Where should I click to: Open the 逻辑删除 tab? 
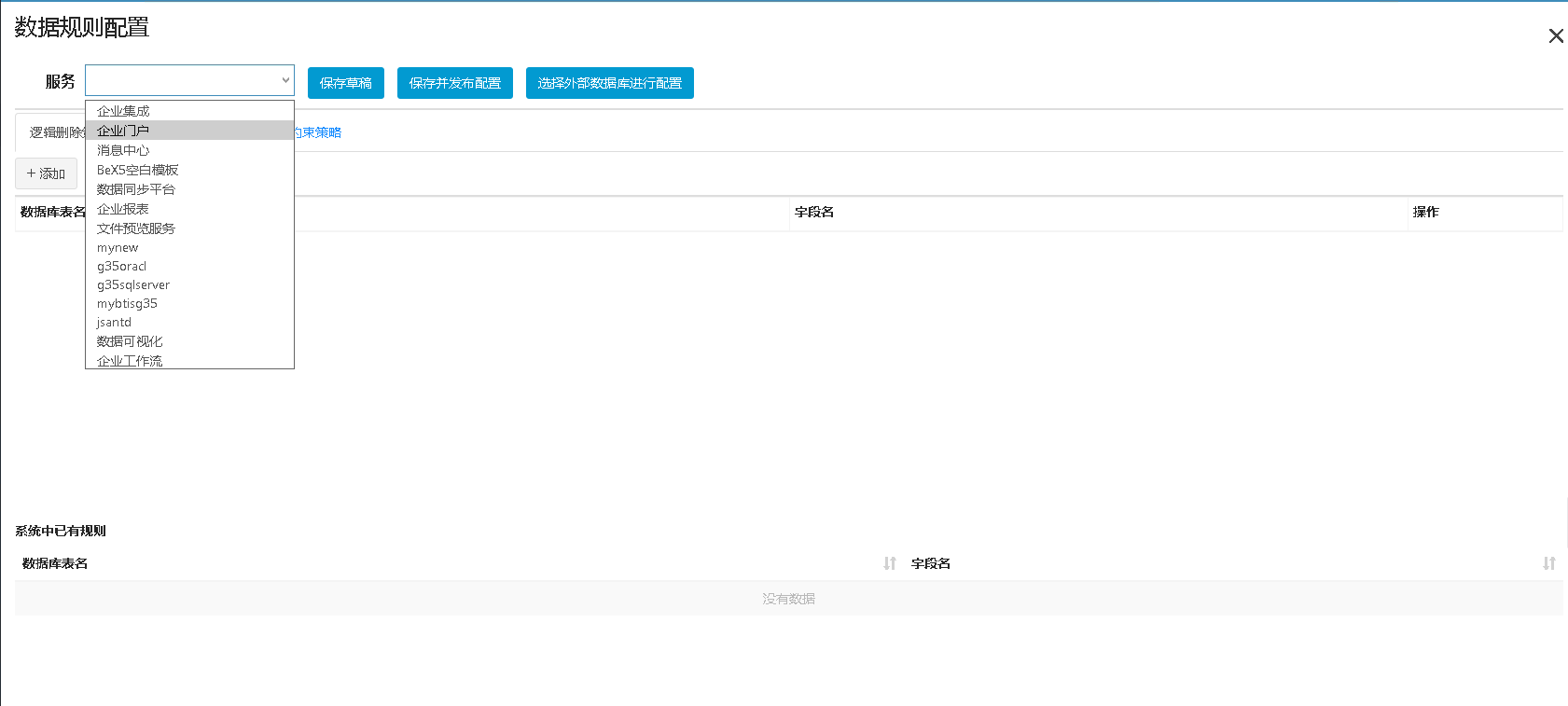point(54,132)
